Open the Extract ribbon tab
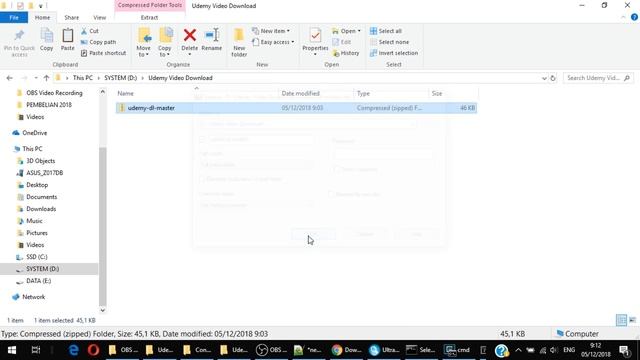Viewport: 640px width, 360px height. 149,18
